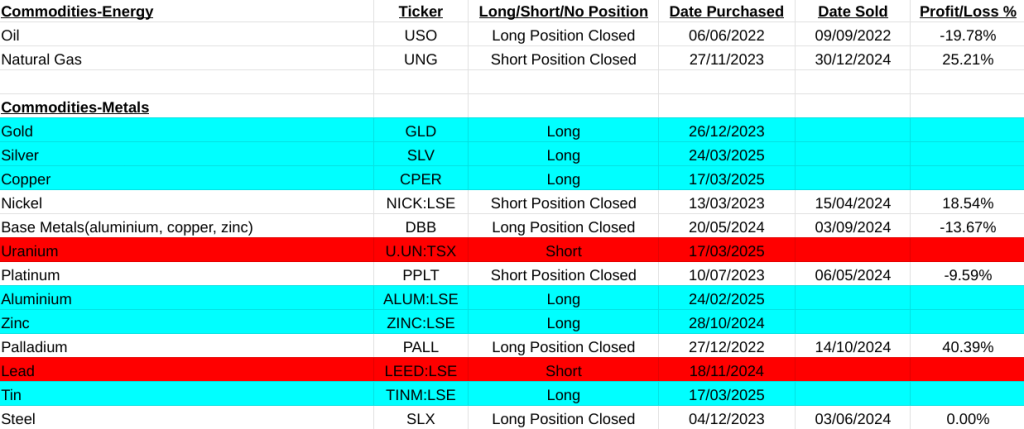1024x429 pixels.
Task: Select the Date Purchased header cell
Action: [726, 11]
